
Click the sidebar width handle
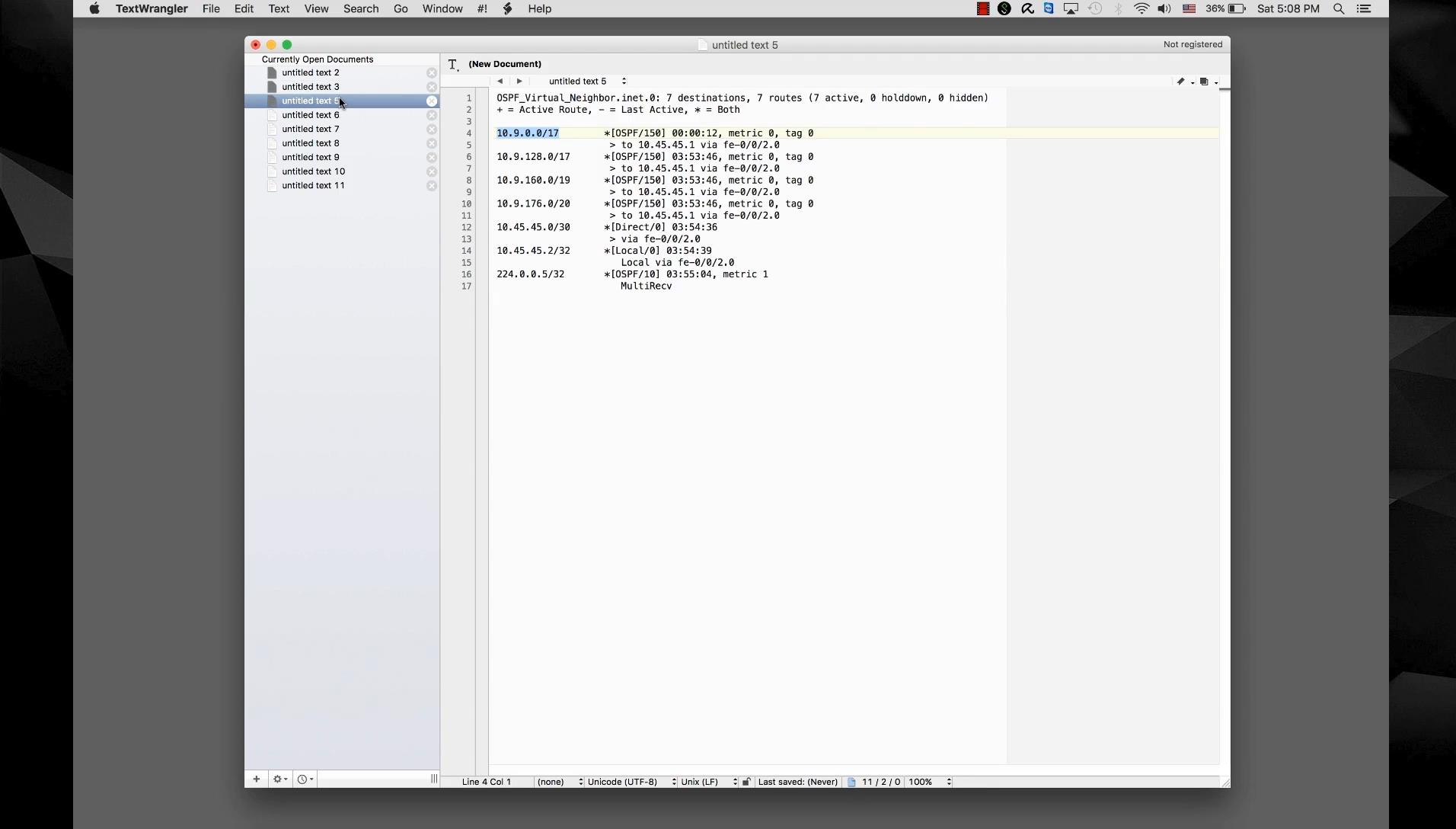coord(434,779)
